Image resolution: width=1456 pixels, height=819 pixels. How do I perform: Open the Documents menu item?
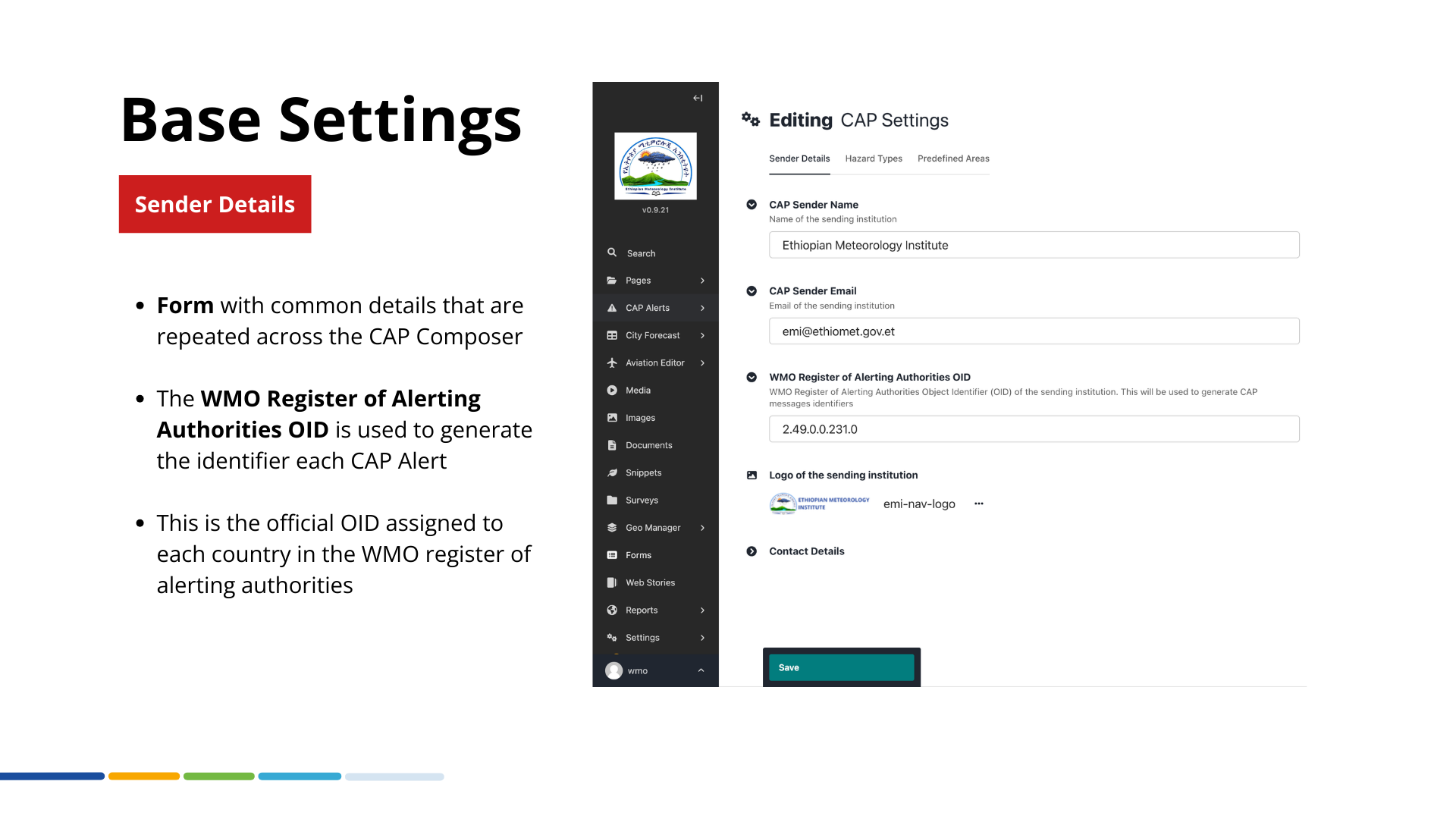tap(655, 445)
